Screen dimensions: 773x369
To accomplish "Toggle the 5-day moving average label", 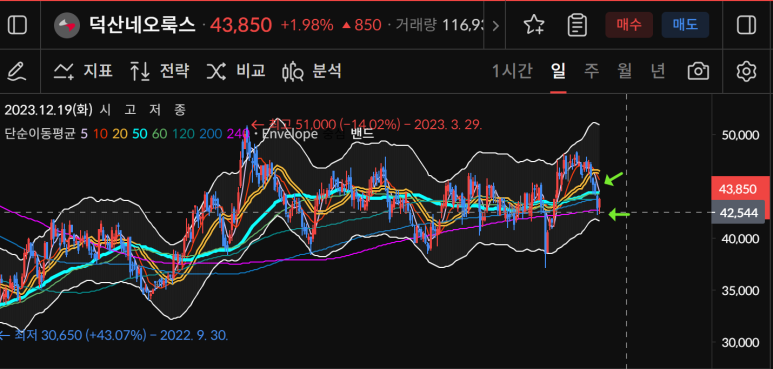I will click(x=84, y=134).
